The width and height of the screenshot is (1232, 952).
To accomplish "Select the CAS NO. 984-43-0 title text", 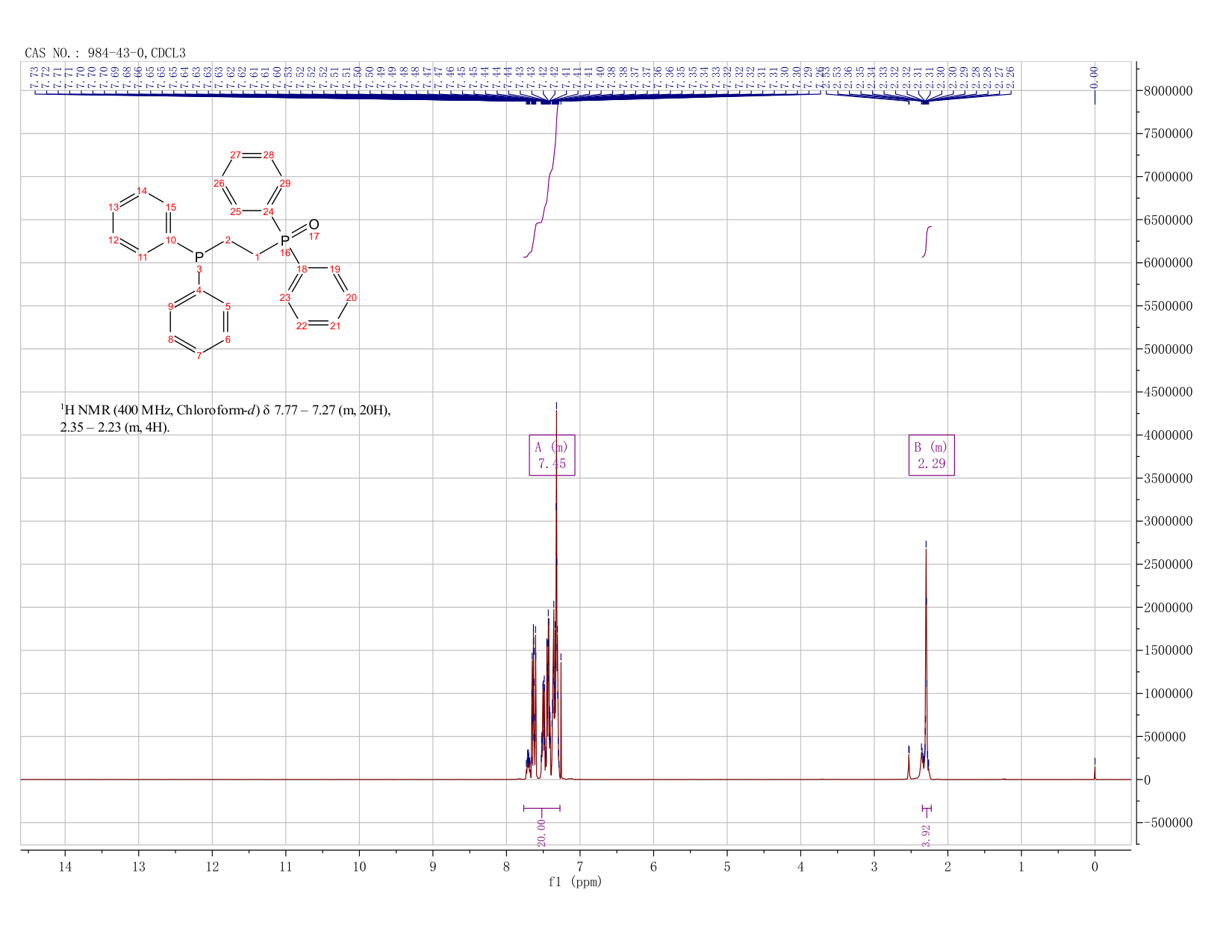I will click(x=105, y=53).
